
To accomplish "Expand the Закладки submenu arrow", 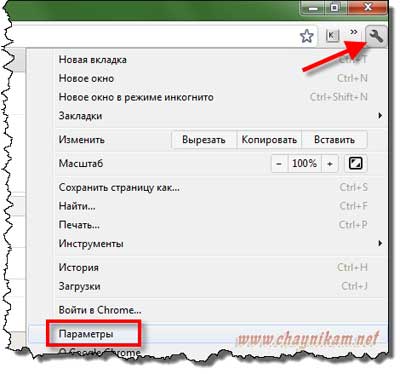I will tap(380, 116).
